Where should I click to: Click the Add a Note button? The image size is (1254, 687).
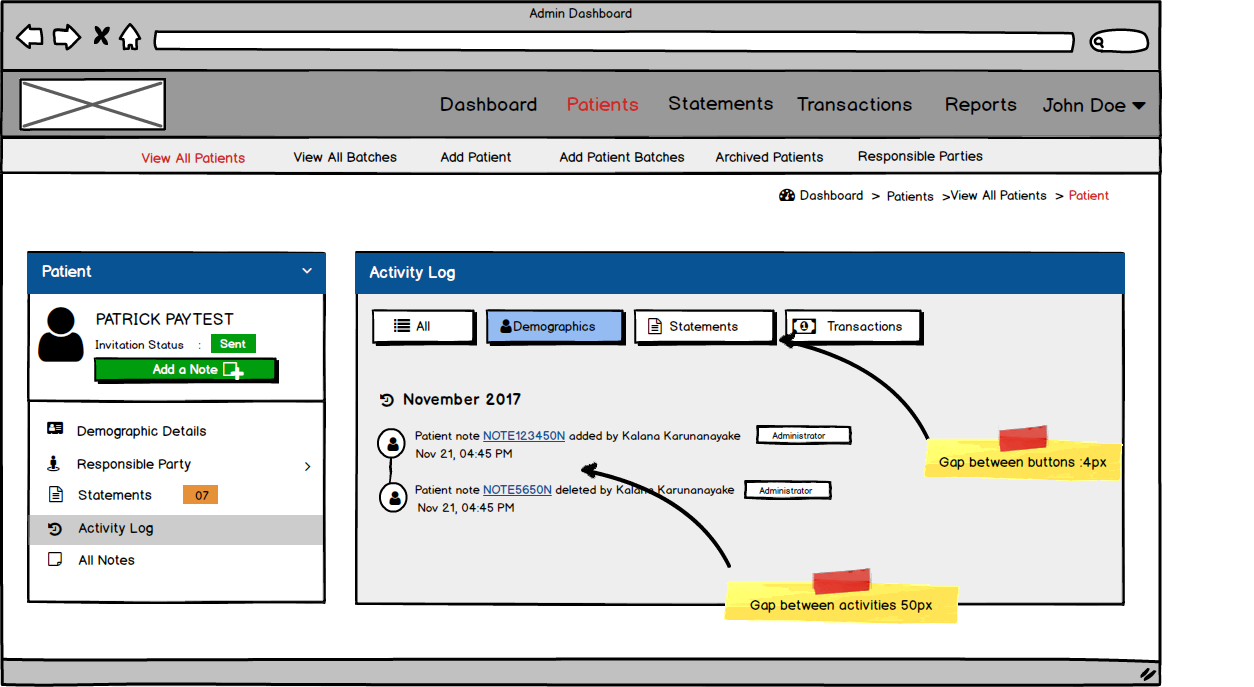[185, 370]
